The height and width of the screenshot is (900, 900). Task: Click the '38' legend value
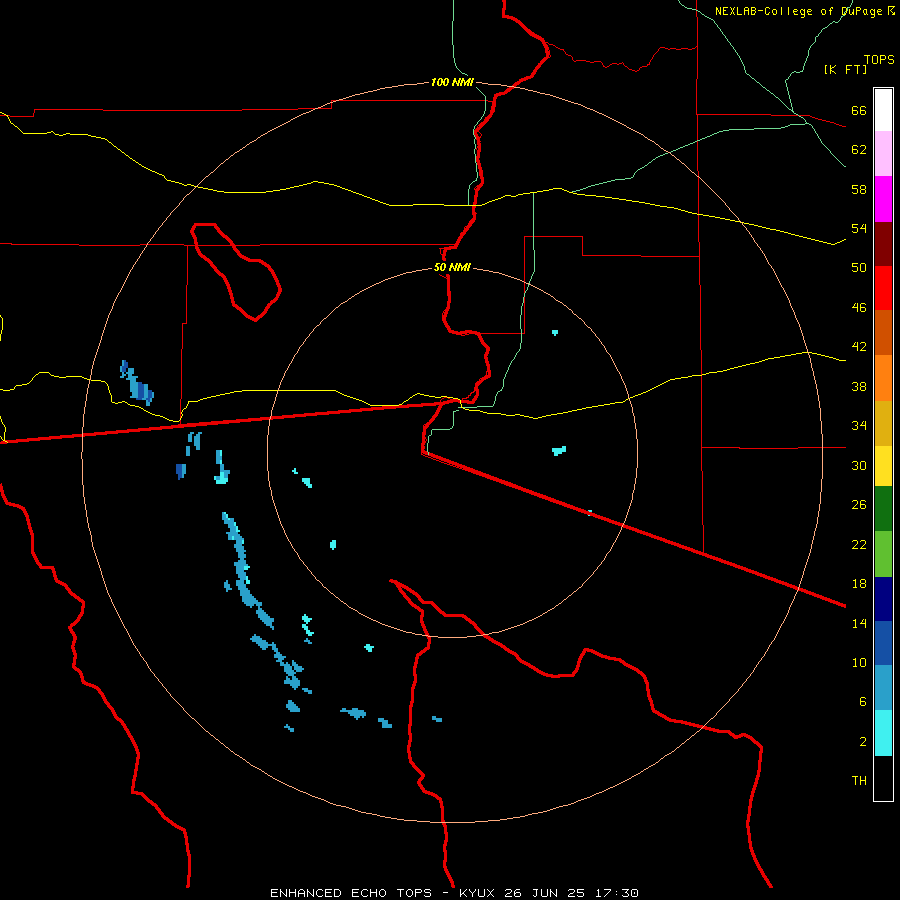tap(859, 386)
